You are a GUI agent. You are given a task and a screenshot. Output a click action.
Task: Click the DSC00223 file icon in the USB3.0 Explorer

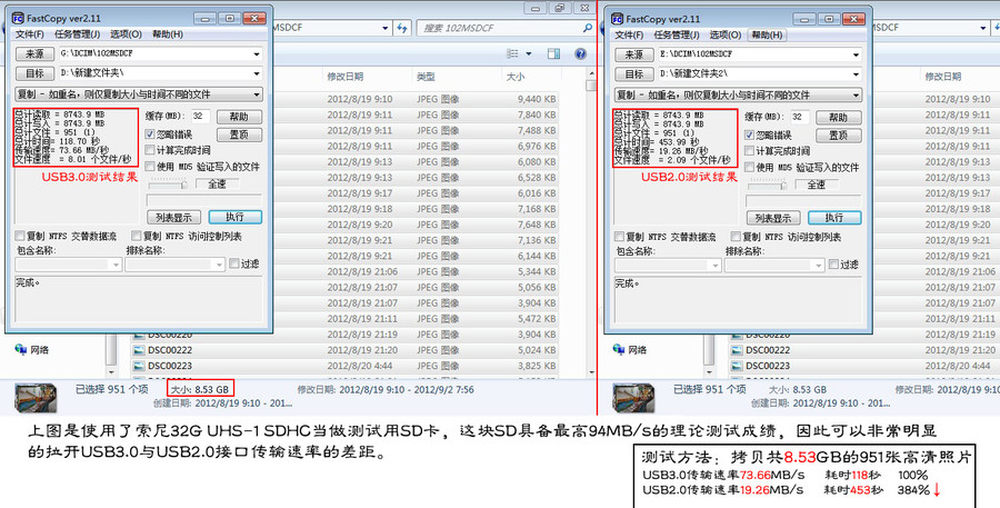pyautogui.click(x=137, y=366)
